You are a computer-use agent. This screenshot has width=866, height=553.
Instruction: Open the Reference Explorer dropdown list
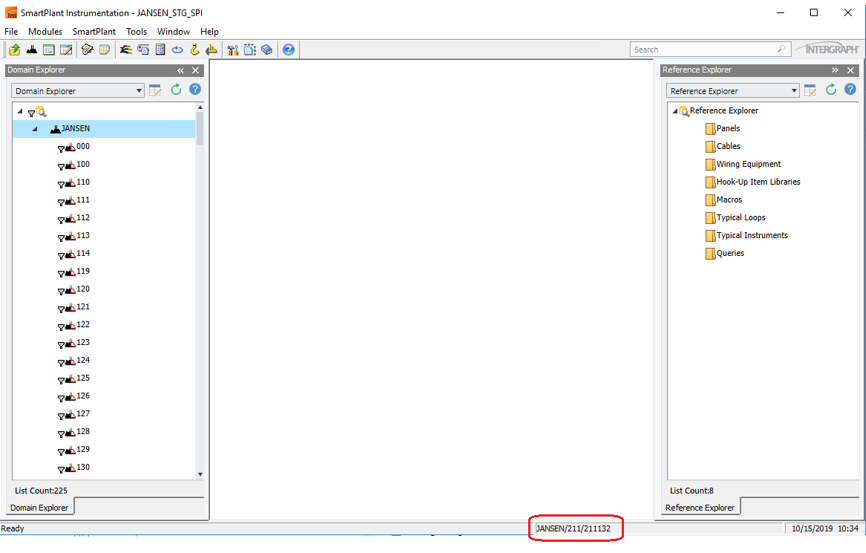point(794,91)
